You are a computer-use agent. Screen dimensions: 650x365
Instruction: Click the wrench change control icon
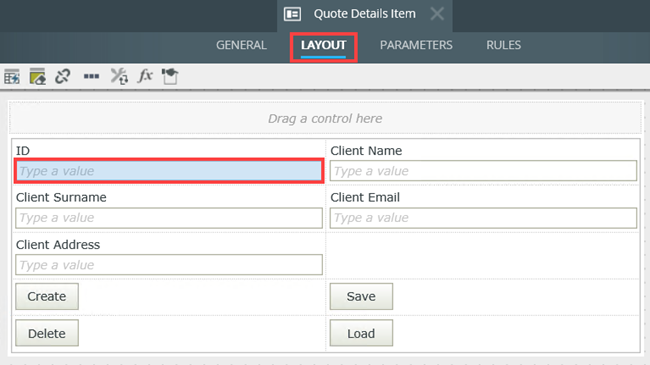119,76
